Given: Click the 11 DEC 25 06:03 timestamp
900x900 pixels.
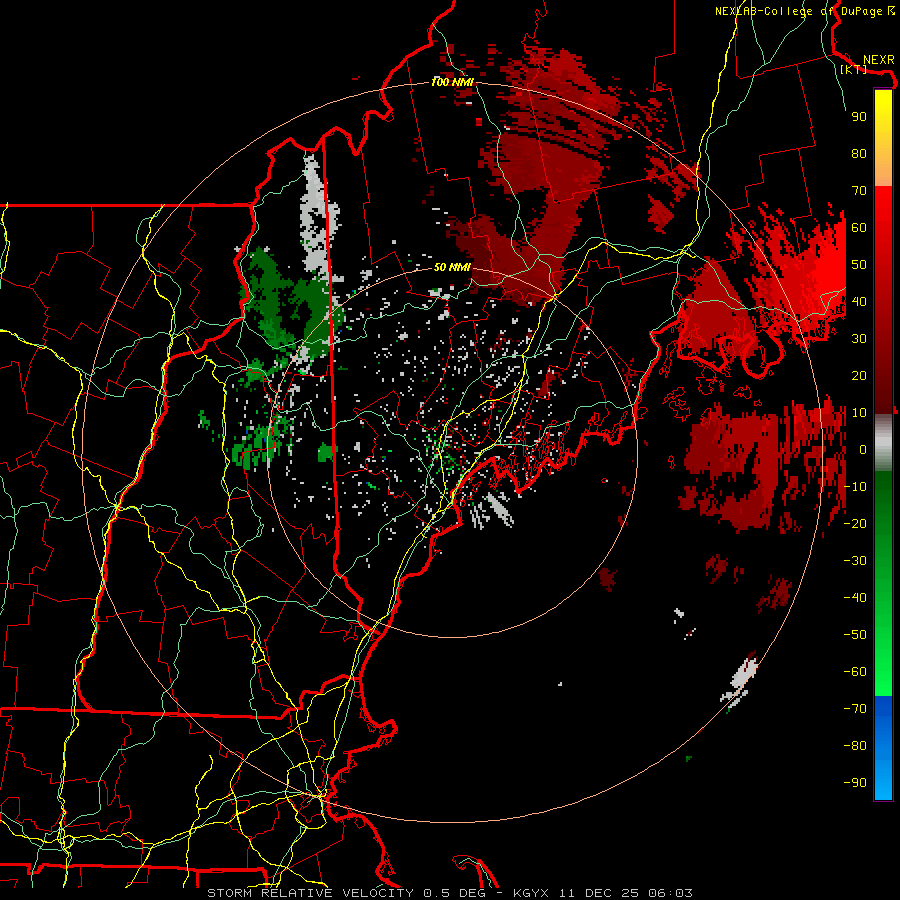Looking at the screenshot, I should click(626, 893).
